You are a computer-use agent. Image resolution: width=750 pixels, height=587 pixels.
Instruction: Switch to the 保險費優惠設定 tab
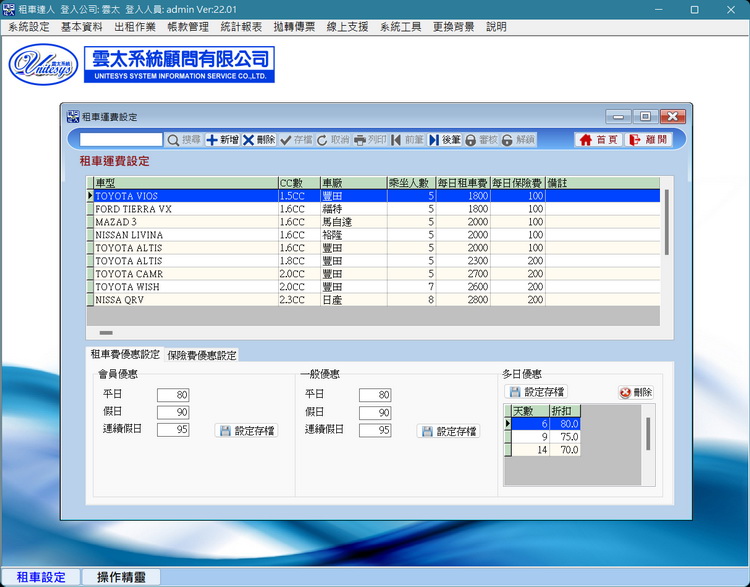pos(202,355)
